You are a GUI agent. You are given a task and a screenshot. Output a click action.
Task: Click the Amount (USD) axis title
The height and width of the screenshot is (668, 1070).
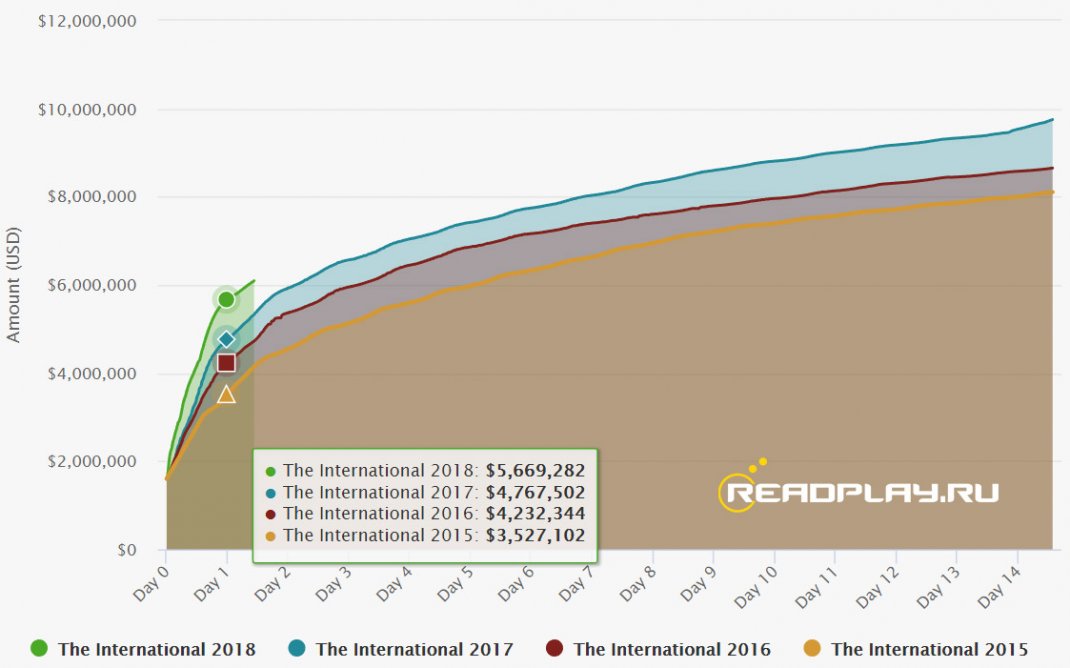[13, 285]
